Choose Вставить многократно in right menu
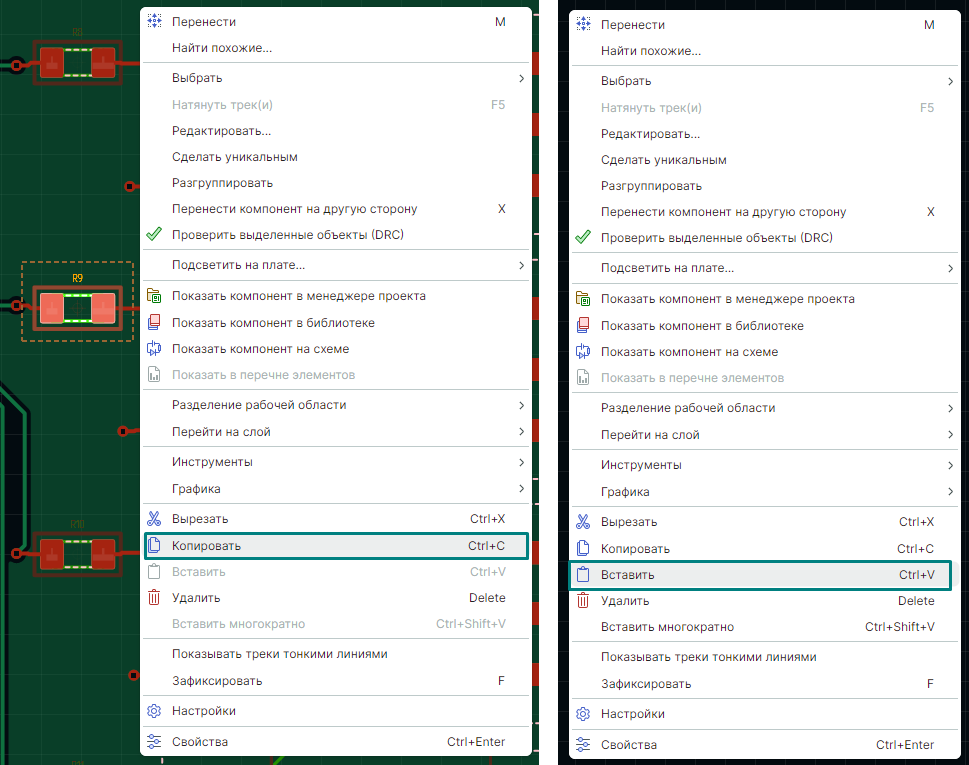969x765 pixels. coord(765,627)
